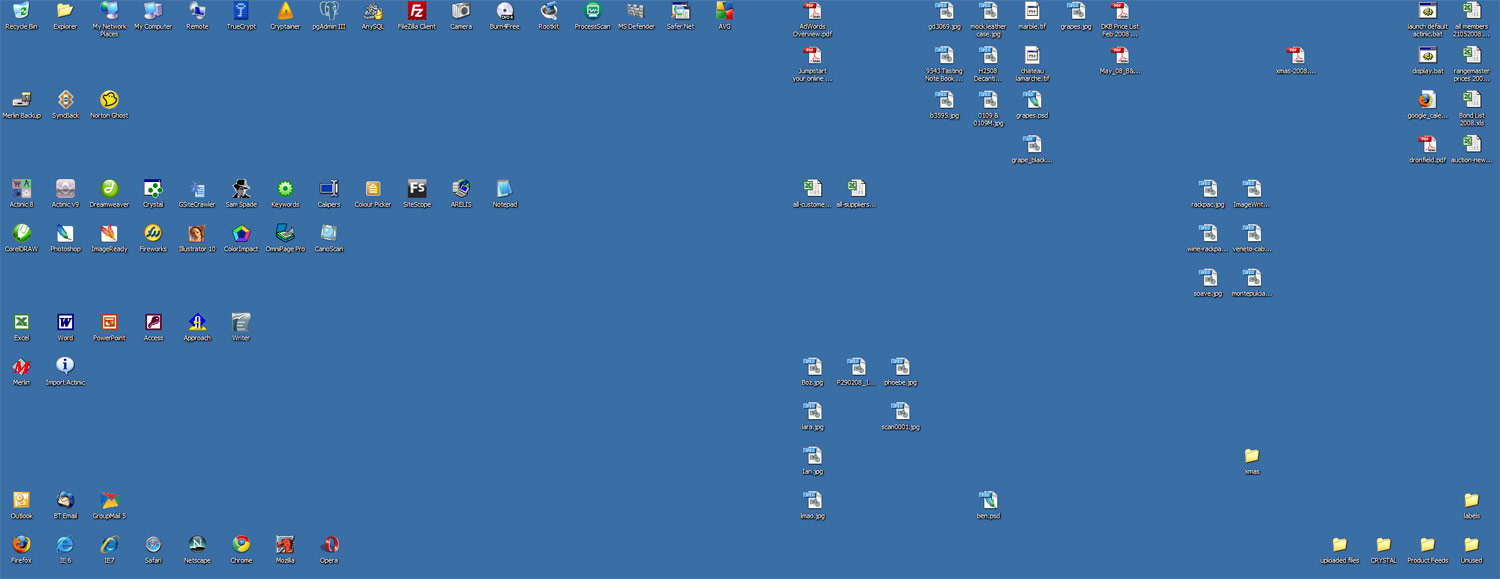Select the Outlook desktop shortcut

pos(21,500)
